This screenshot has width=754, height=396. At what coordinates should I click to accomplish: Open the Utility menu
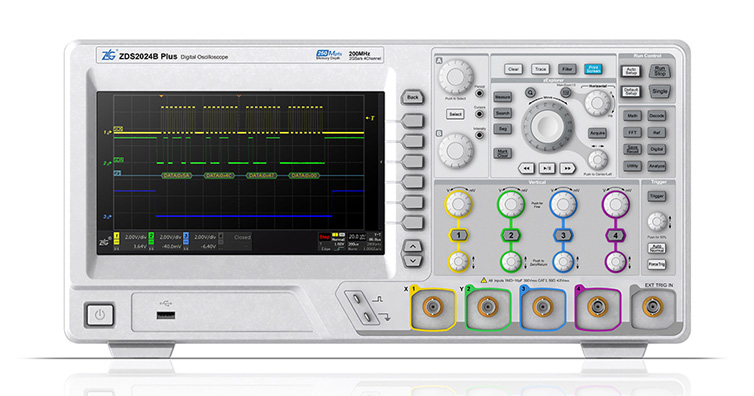click(632, 166)
